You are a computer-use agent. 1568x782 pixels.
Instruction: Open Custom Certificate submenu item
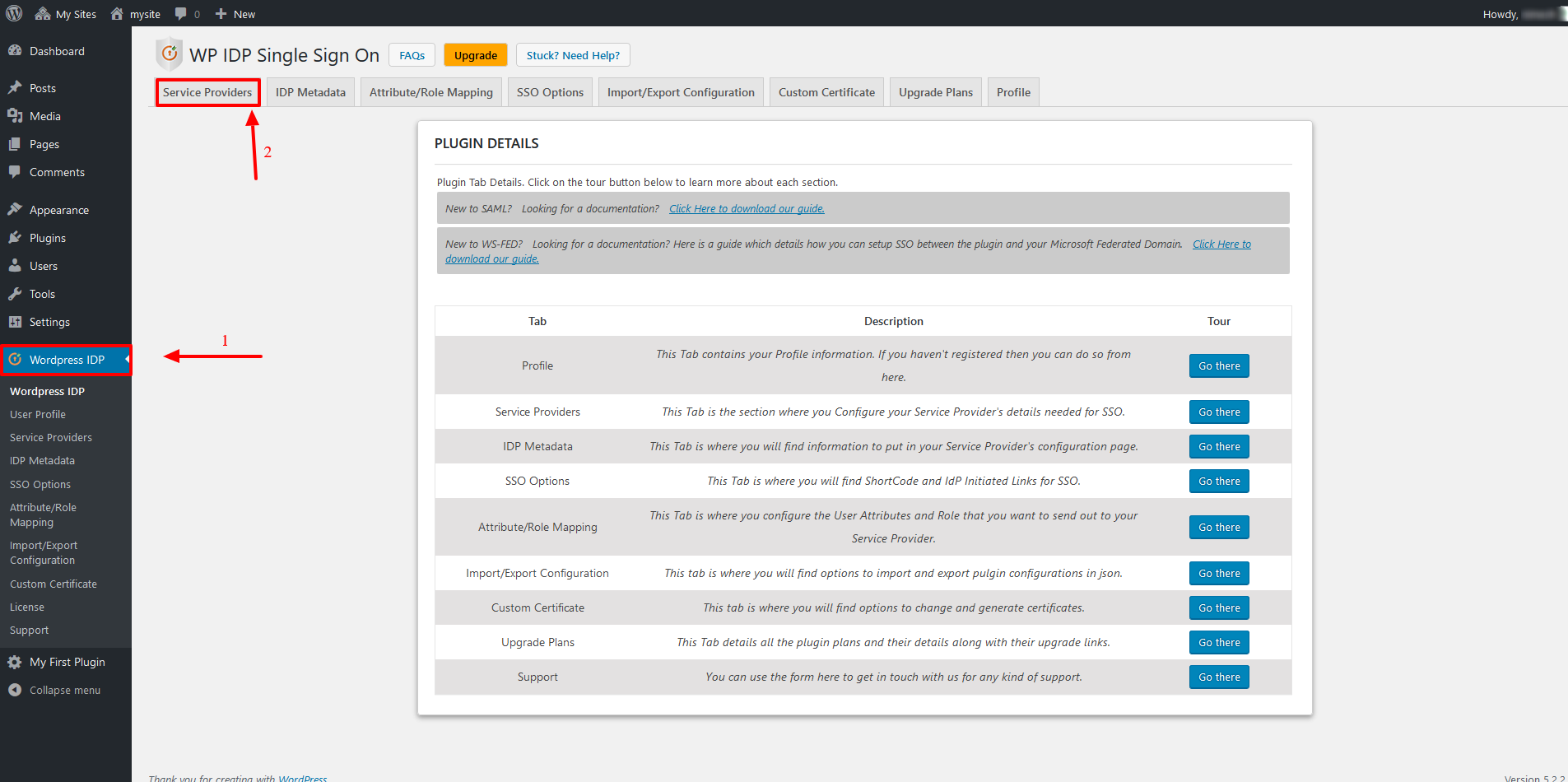[x=54, y=584]
